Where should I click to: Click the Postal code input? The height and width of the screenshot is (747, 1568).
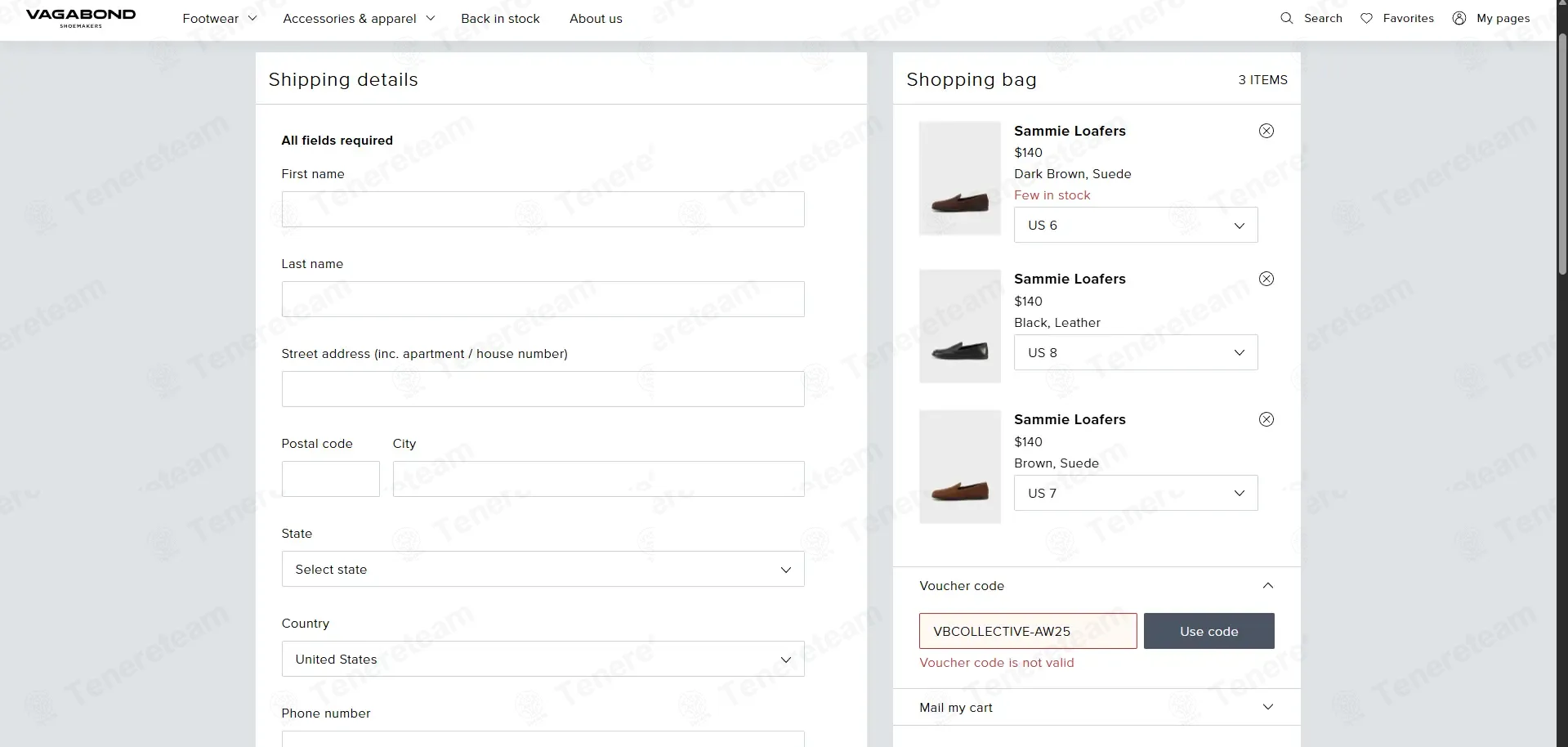330,479
